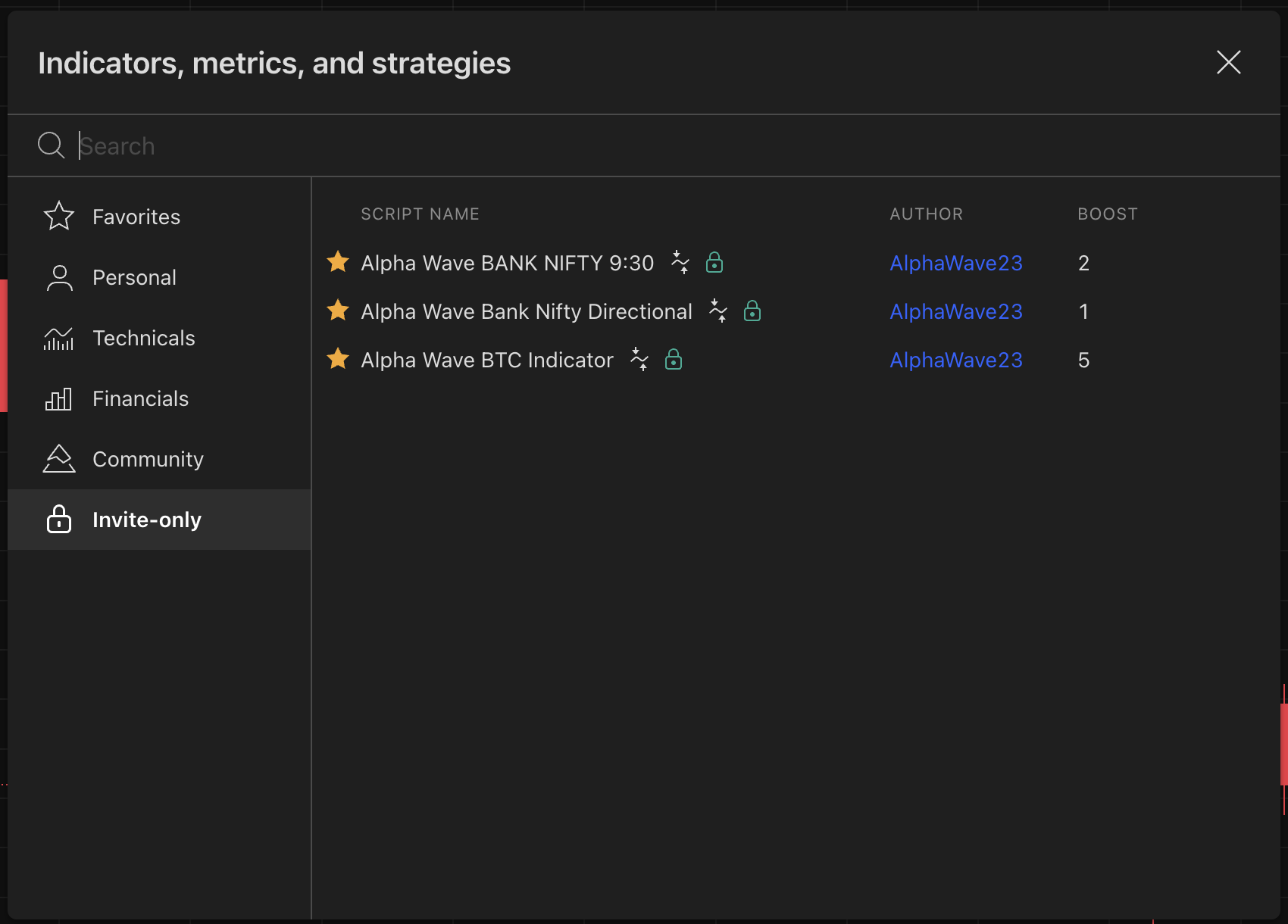Click the strategy icon beside BANK NIFTY 9:30
The image size is (1288, 924).
tap(680, 262)
